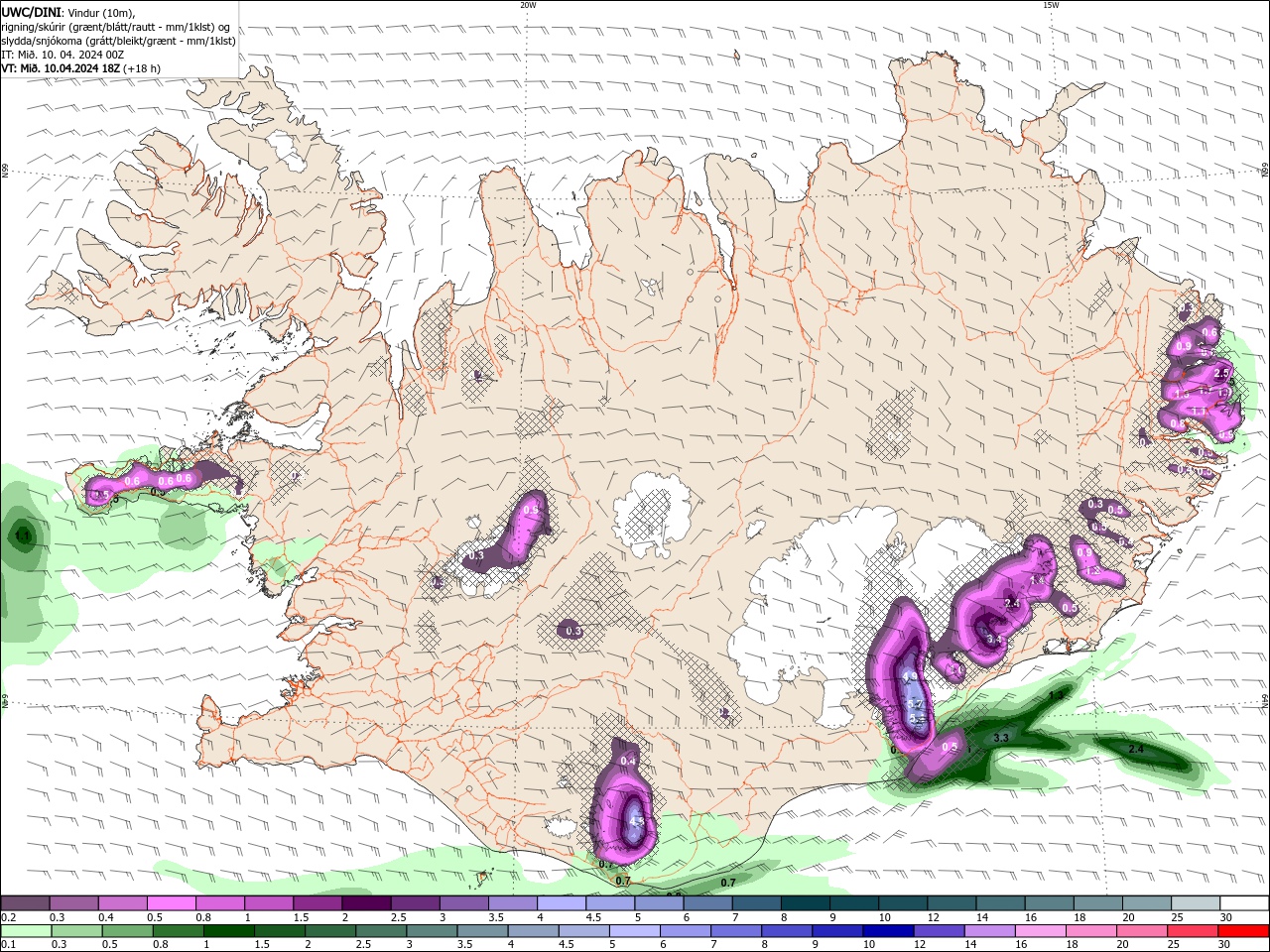Click the '2.4' value in offshore green band
The height and width of the screenshot is (952, 1270).
1136,750
